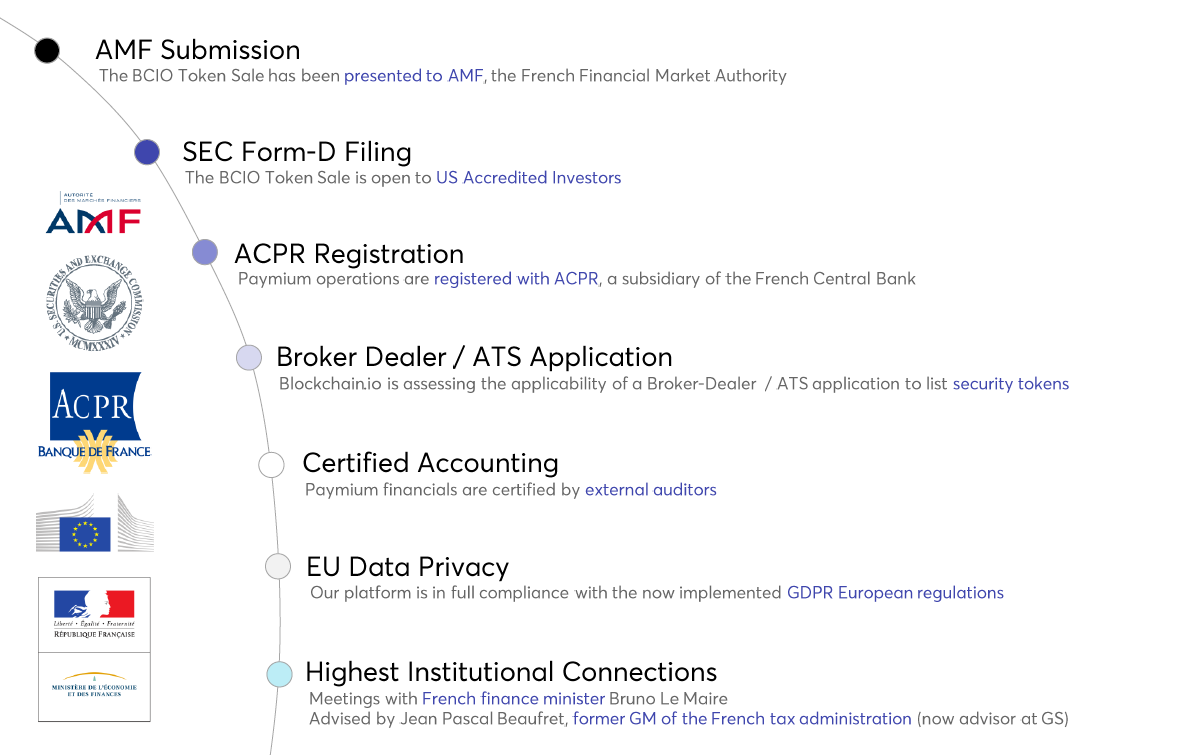Follow the 'external auditors' link
The width and height of the screenshot is (1180, 755).
(650, 490)
